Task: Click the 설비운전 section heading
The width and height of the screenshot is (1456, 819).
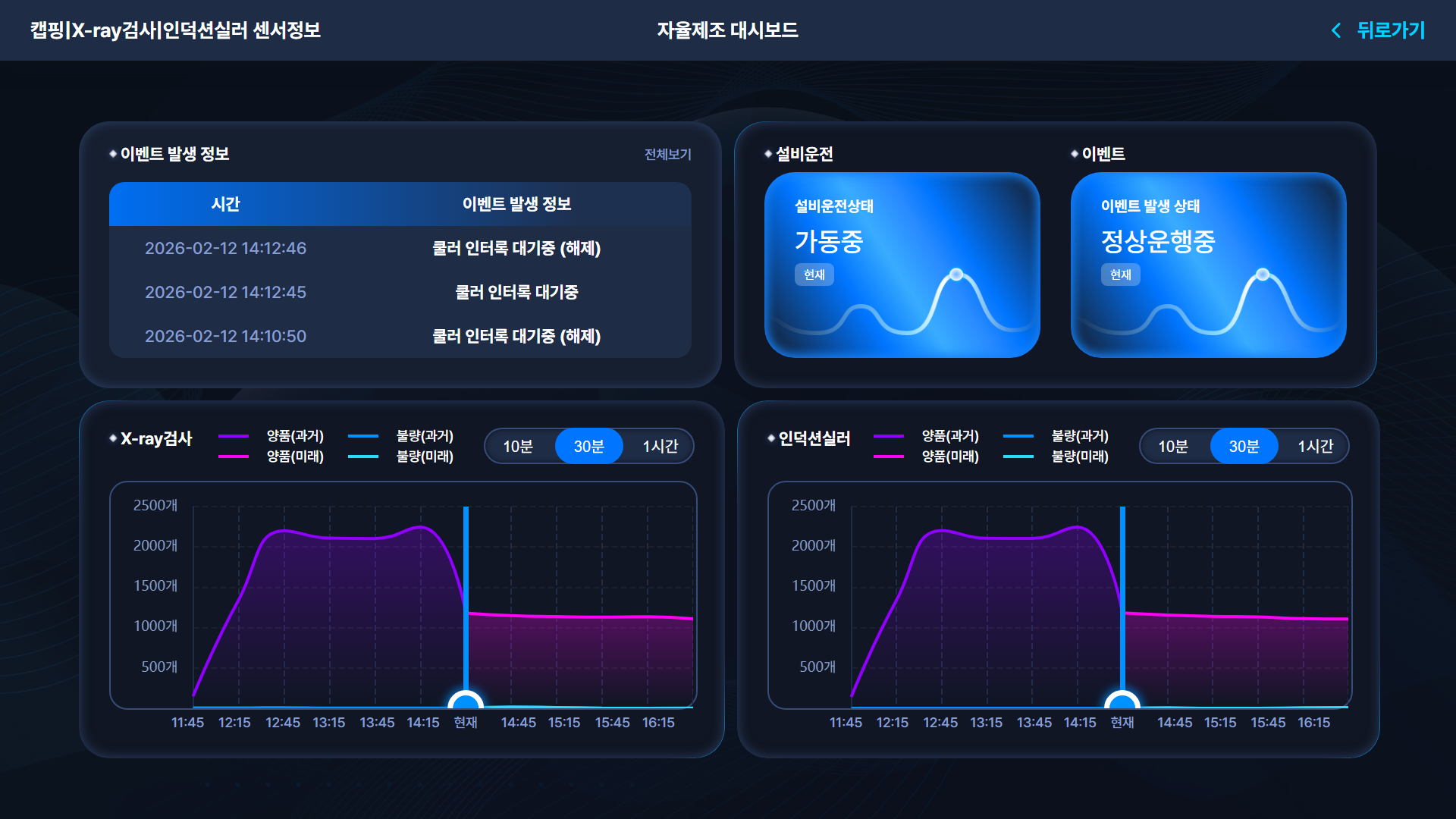Action: pyautogui.click(x=805, y=154)
